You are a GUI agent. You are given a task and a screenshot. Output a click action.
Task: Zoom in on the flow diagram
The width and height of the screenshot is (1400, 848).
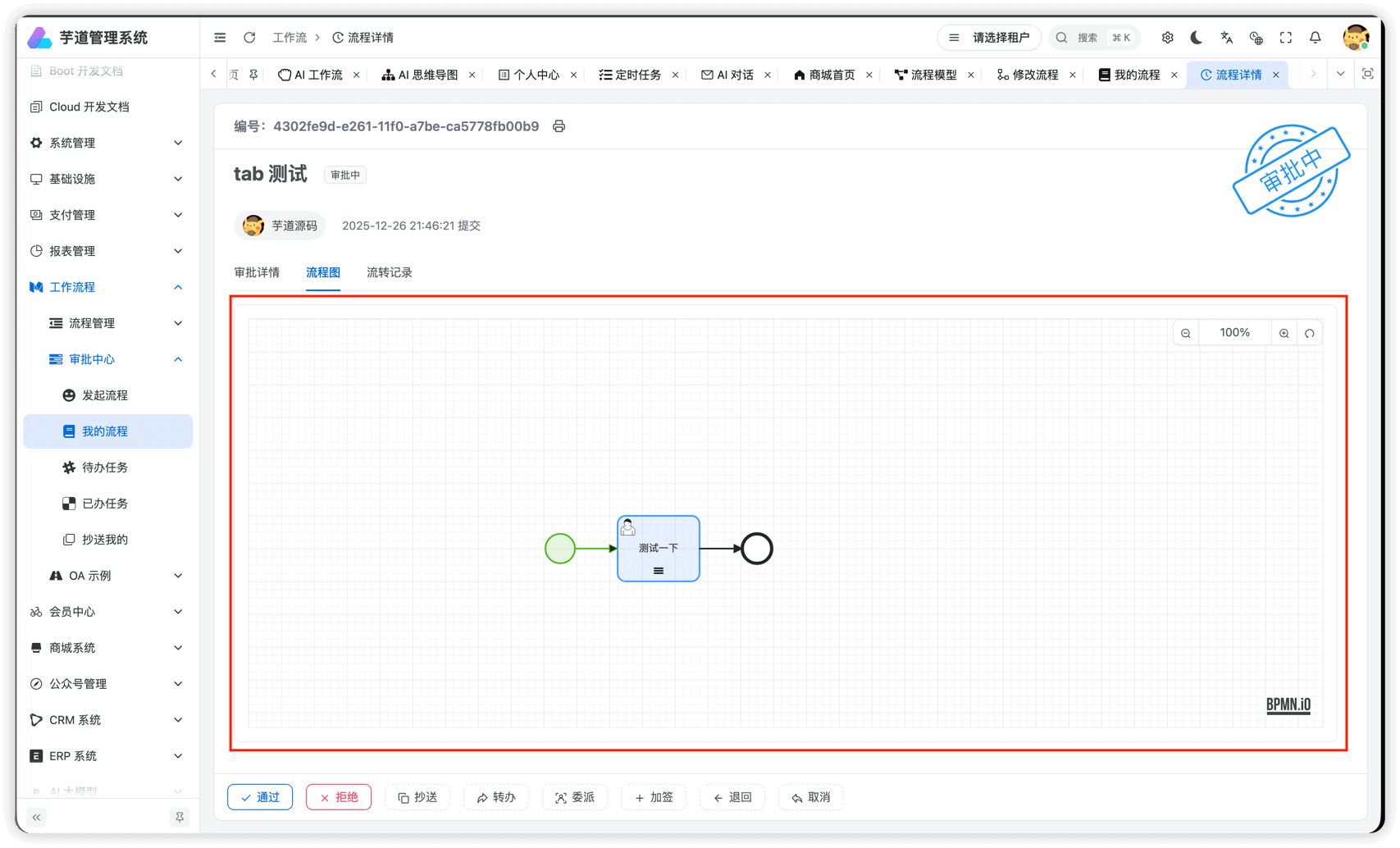click(x=1284, y=332)
